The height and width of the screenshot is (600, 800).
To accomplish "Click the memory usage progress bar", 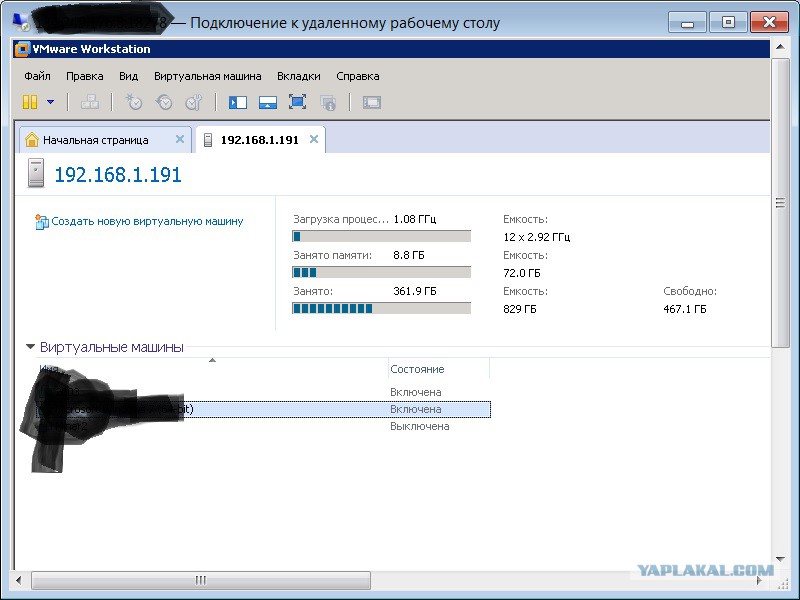I will tap(382, 272).
